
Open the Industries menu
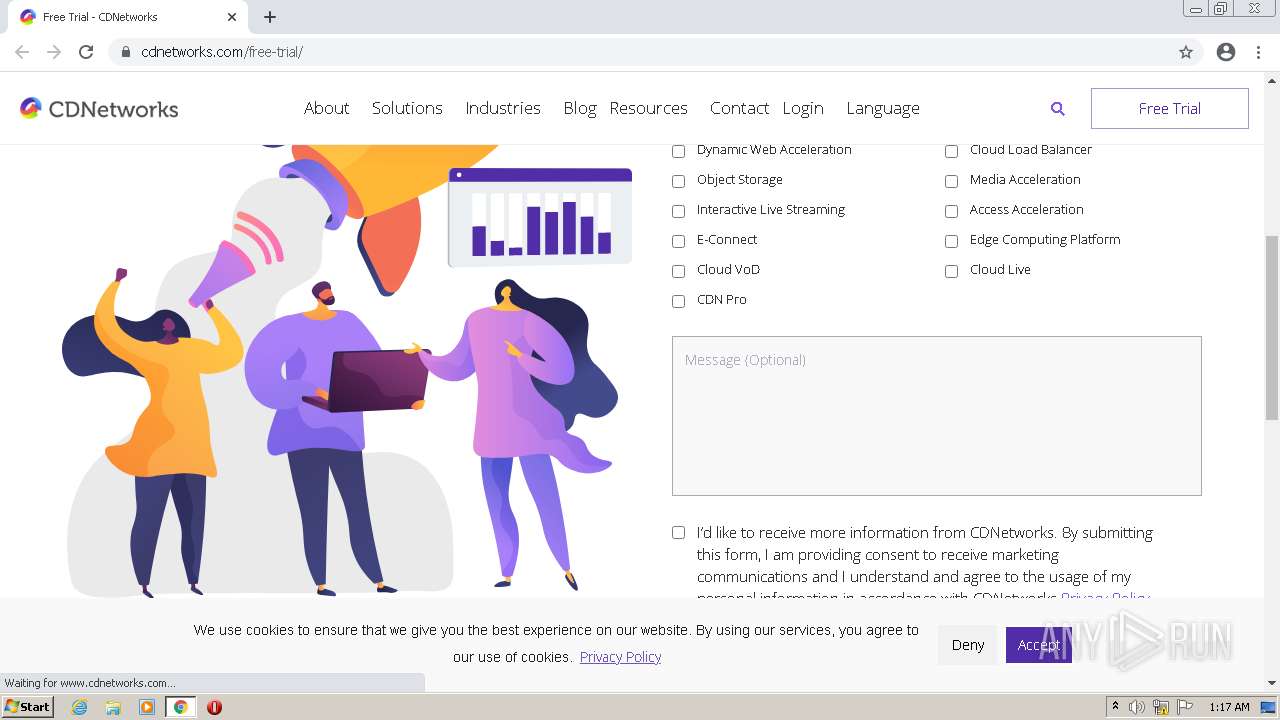click(503, 108)
